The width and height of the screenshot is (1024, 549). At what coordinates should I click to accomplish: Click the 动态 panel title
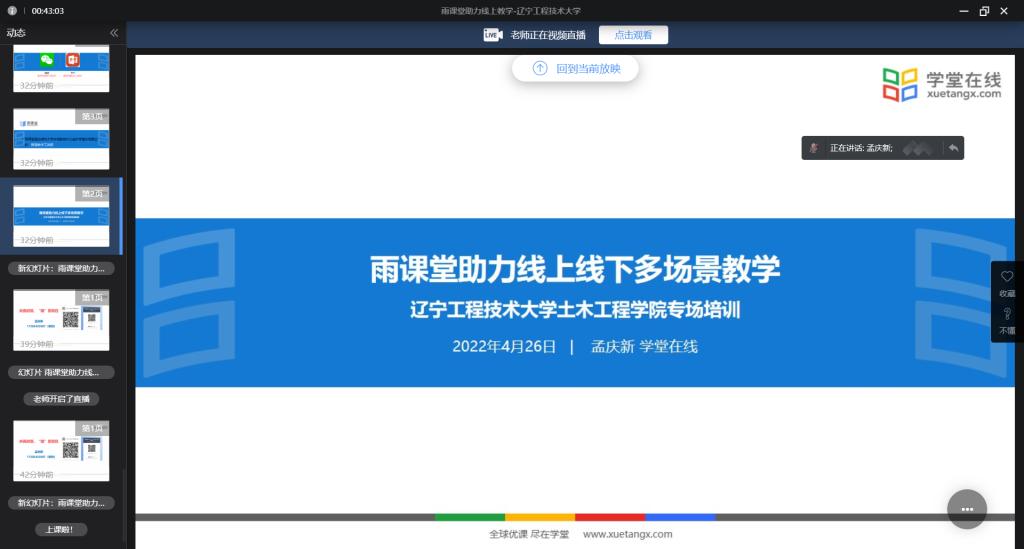(16, 33)
